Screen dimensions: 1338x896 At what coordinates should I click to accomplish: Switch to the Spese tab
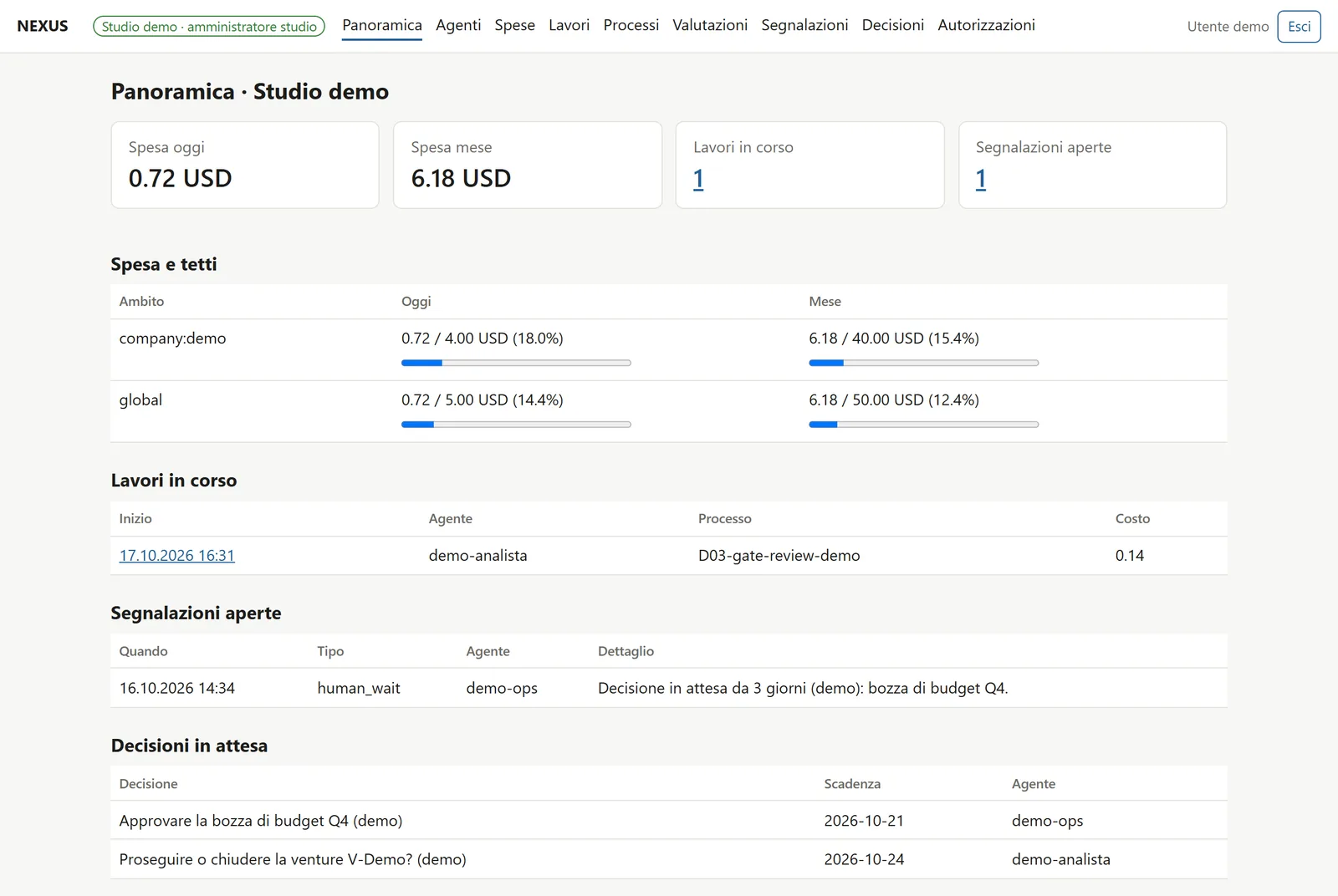tap(514, 25)
